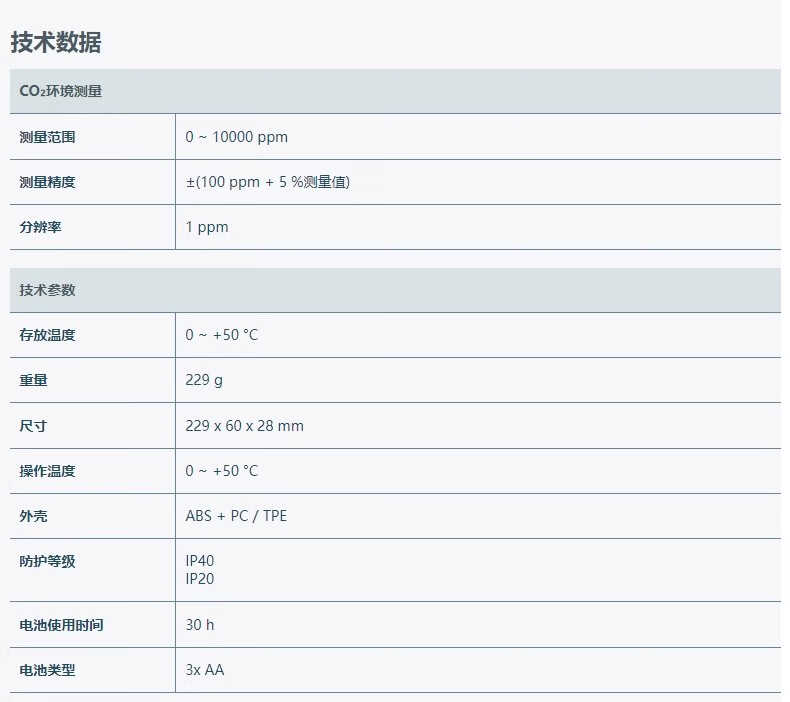The width and height of the screenshot is (790, 702).
Task: Click the 分辨率 row label
Action: (40, 227)
